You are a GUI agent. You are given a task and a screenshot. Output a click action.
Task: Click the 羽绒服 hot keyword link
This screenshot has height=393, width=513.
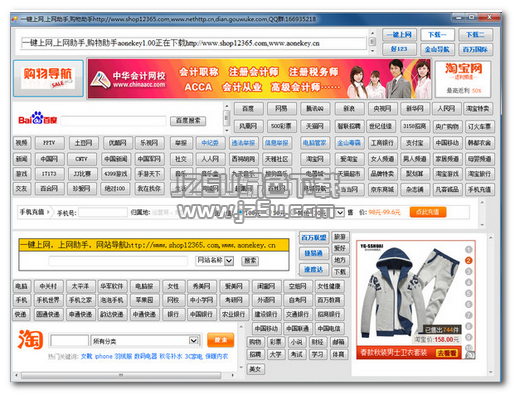[123, 356]
